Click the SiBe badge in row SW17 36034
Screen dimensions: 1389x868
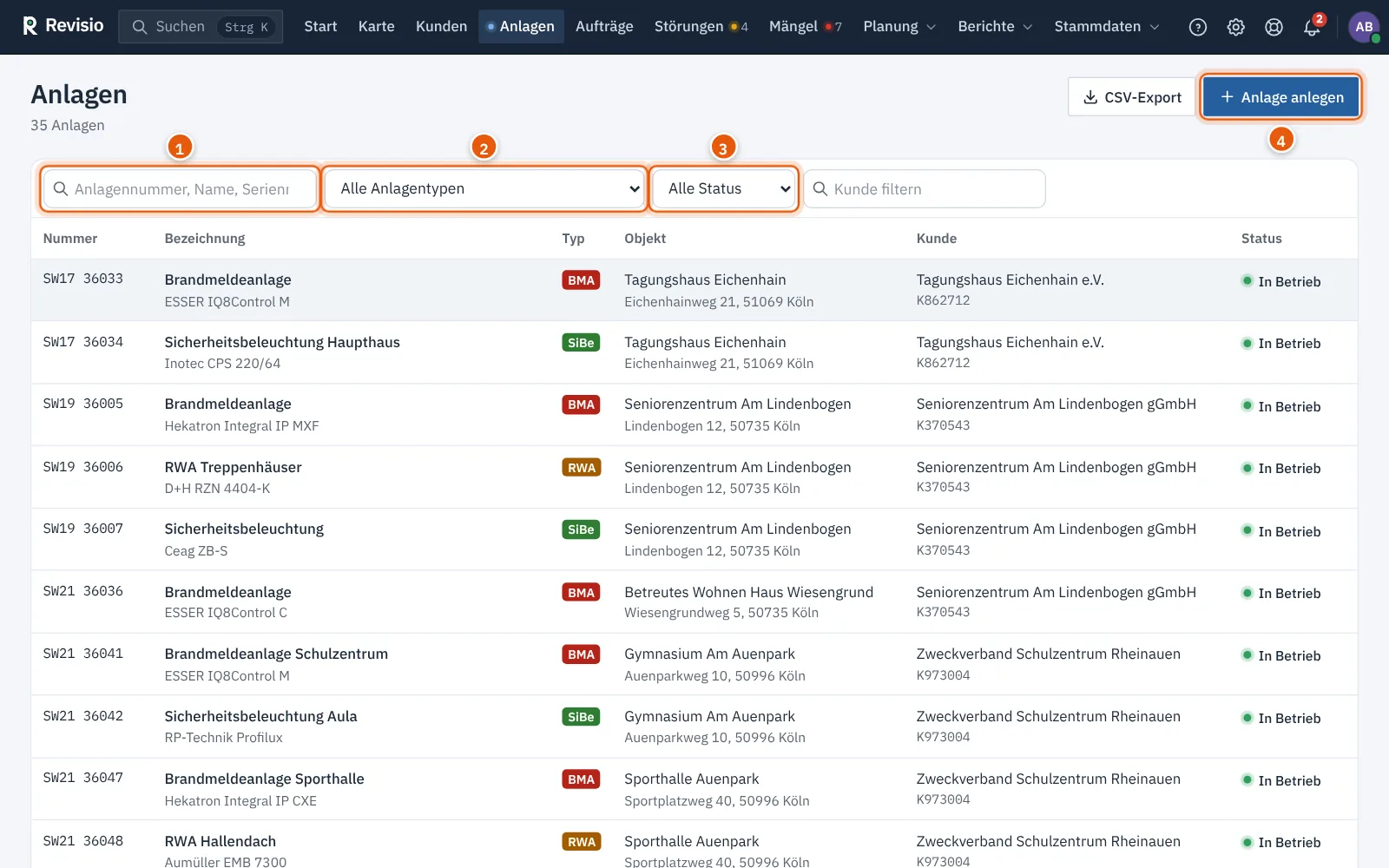pos(581,343)
